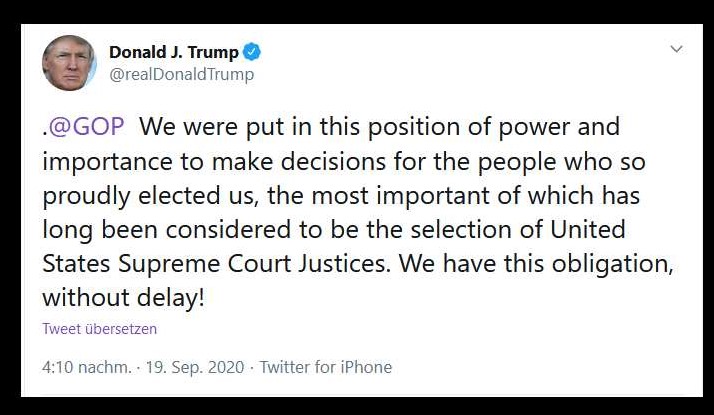Click the display name Donald J. Trump

click(173, 52)
